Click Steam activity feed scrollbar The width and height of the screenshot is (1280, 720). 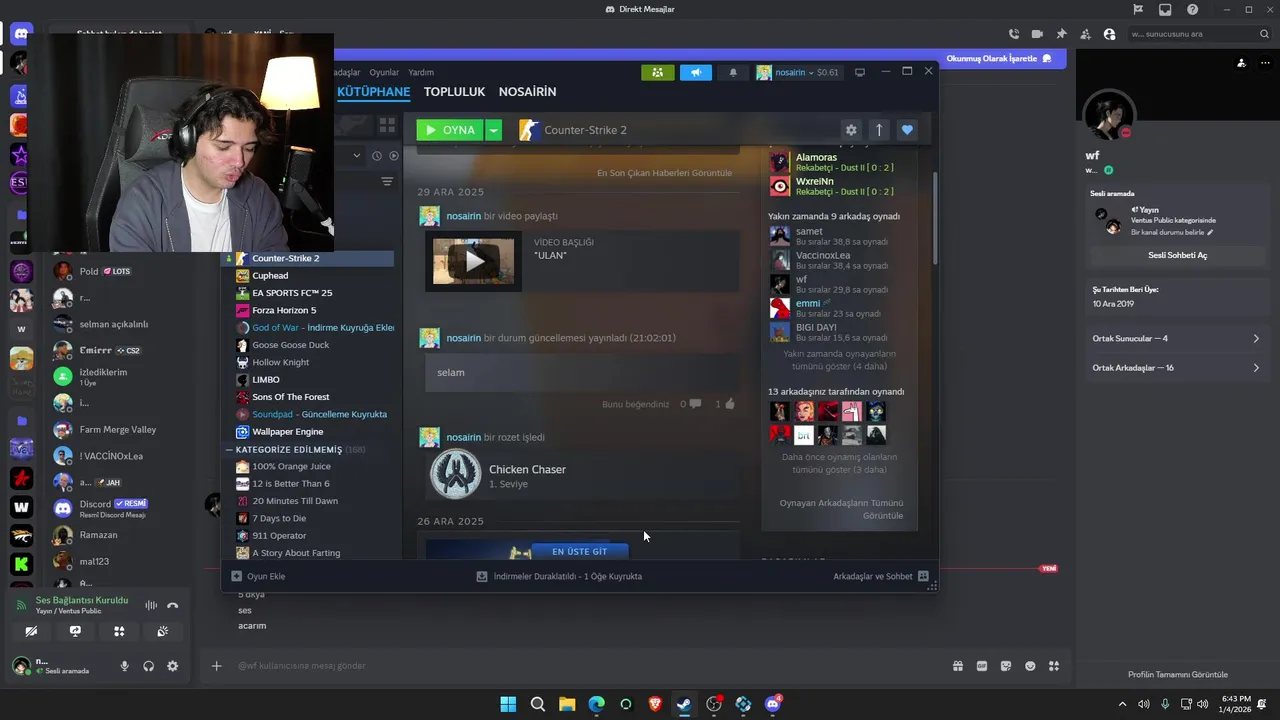point(935,218)
